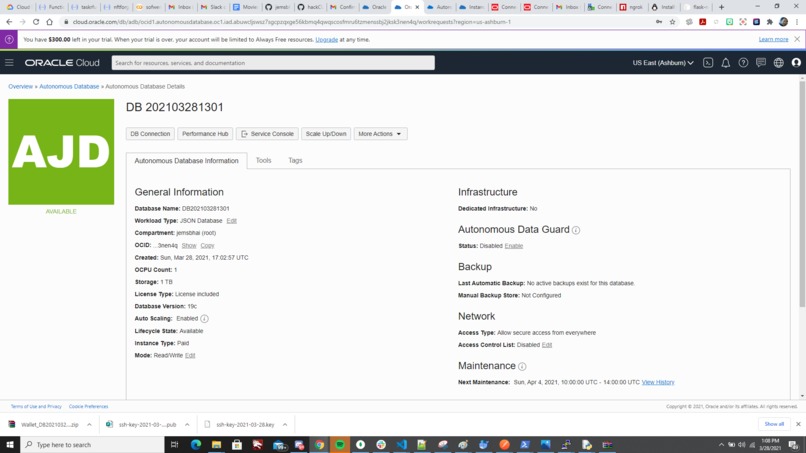Open the Oracle Cloud hamburger navigation menu
Image resolution: width=806 pixels, height=453 pixels.
pyautogui.click(x=9, y=63)
